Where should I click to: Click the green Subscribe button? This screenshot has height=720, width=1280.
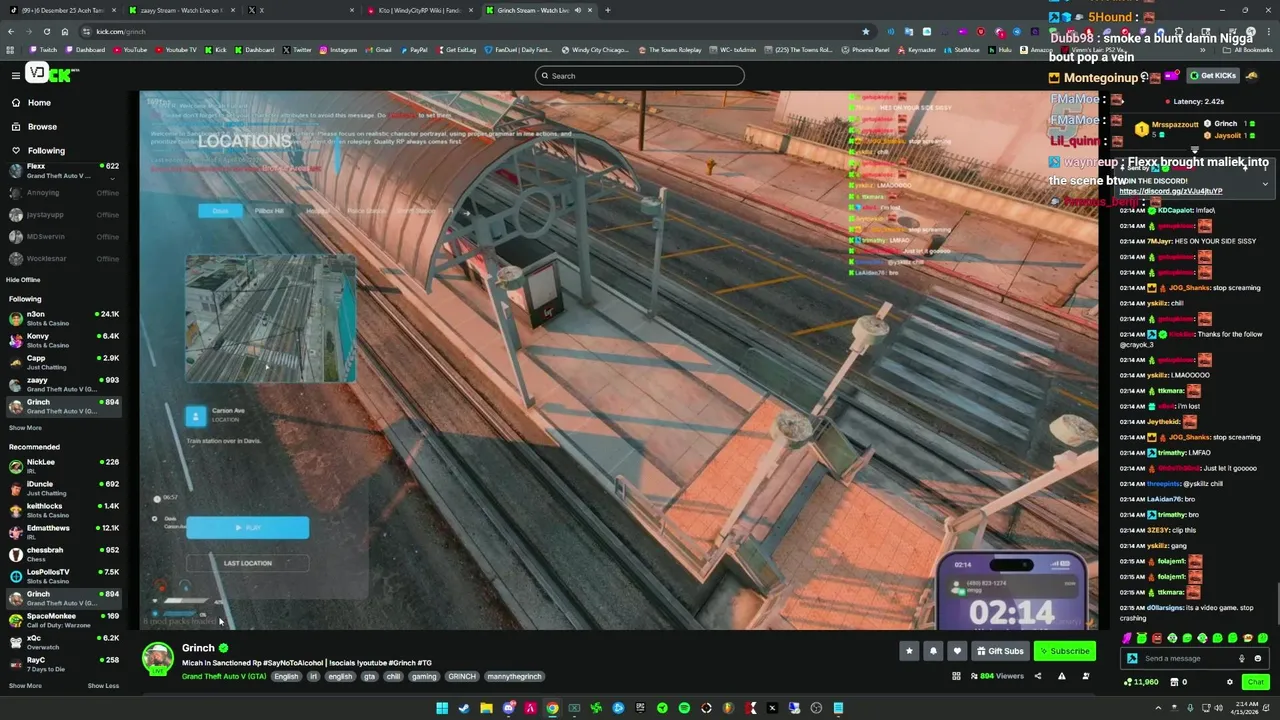click(x=1065, y=651)
